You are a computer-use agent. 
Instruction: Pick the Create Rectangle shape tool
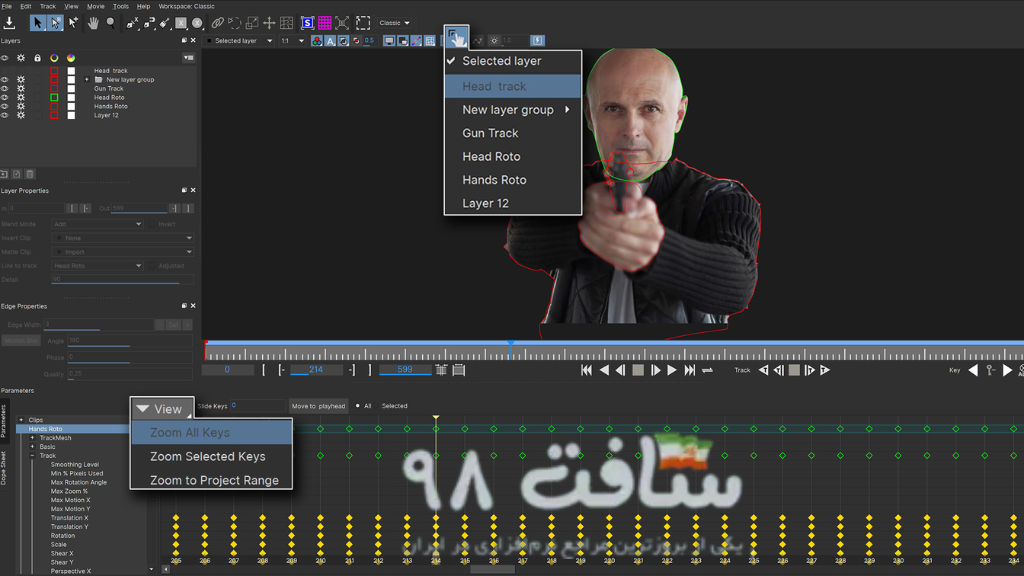click(181, 23)
